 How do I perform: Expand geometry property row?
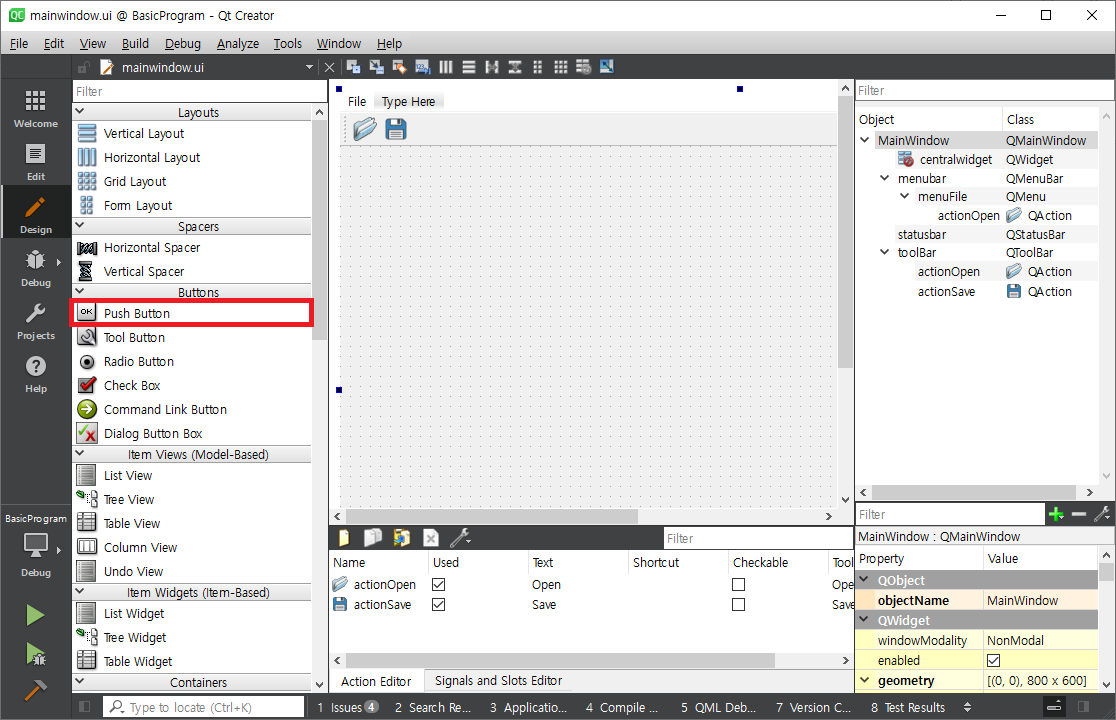pyautogui.click(x=865, y=680)
